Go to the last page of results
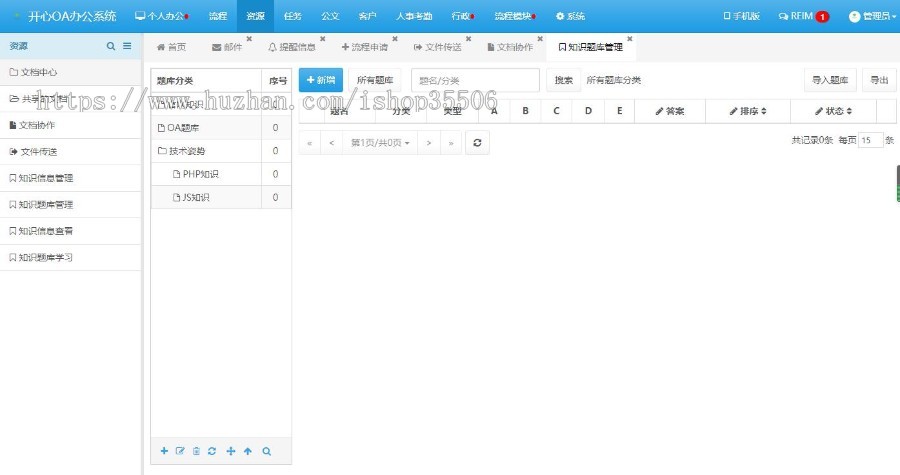900x475 pixels. pos(451,143)
